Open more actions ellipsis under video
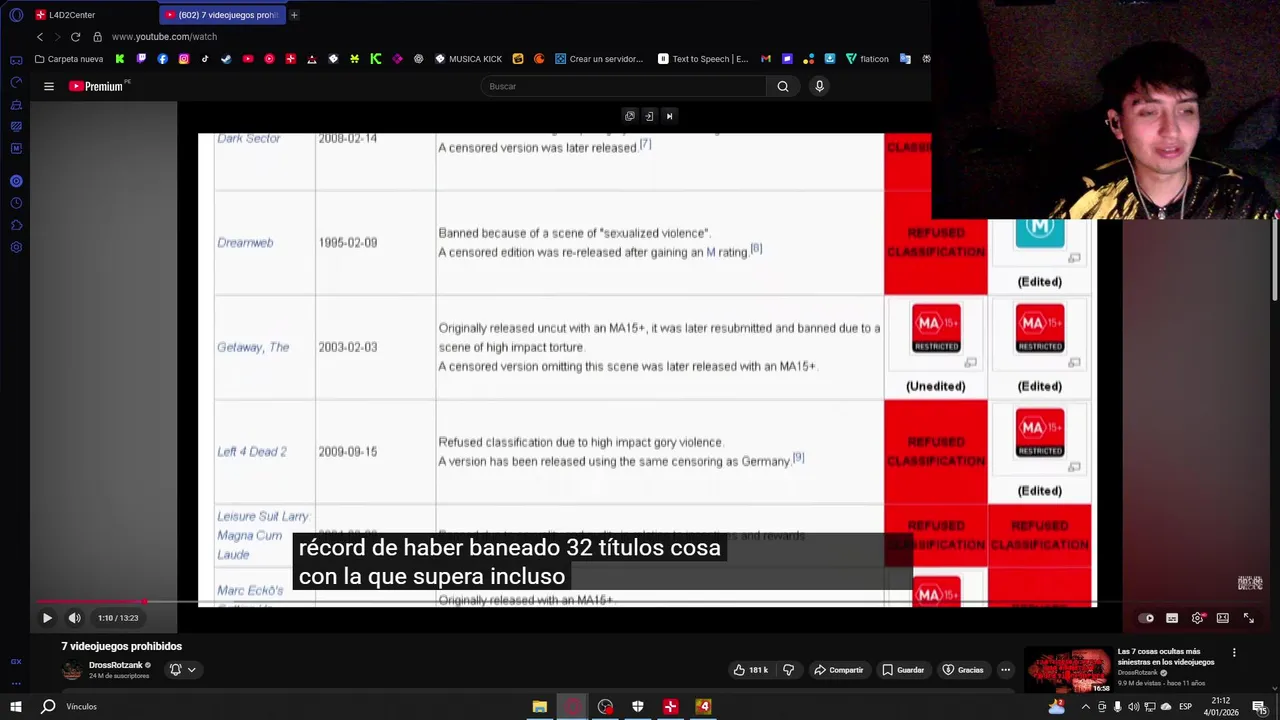 (x=1005, y=670)
